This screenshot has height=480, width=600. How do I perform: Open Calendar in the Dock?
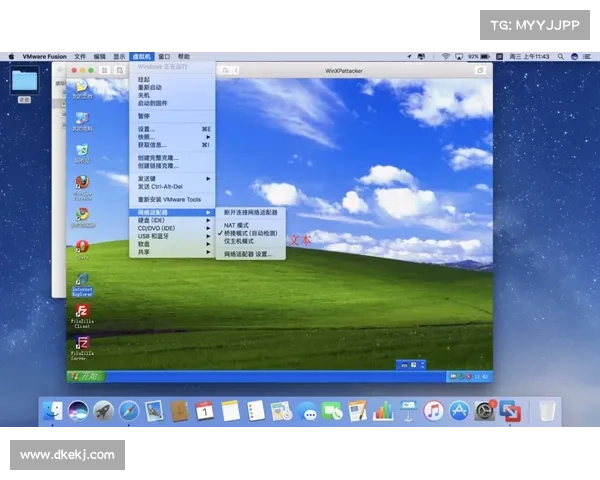click(x=205, y=411)
